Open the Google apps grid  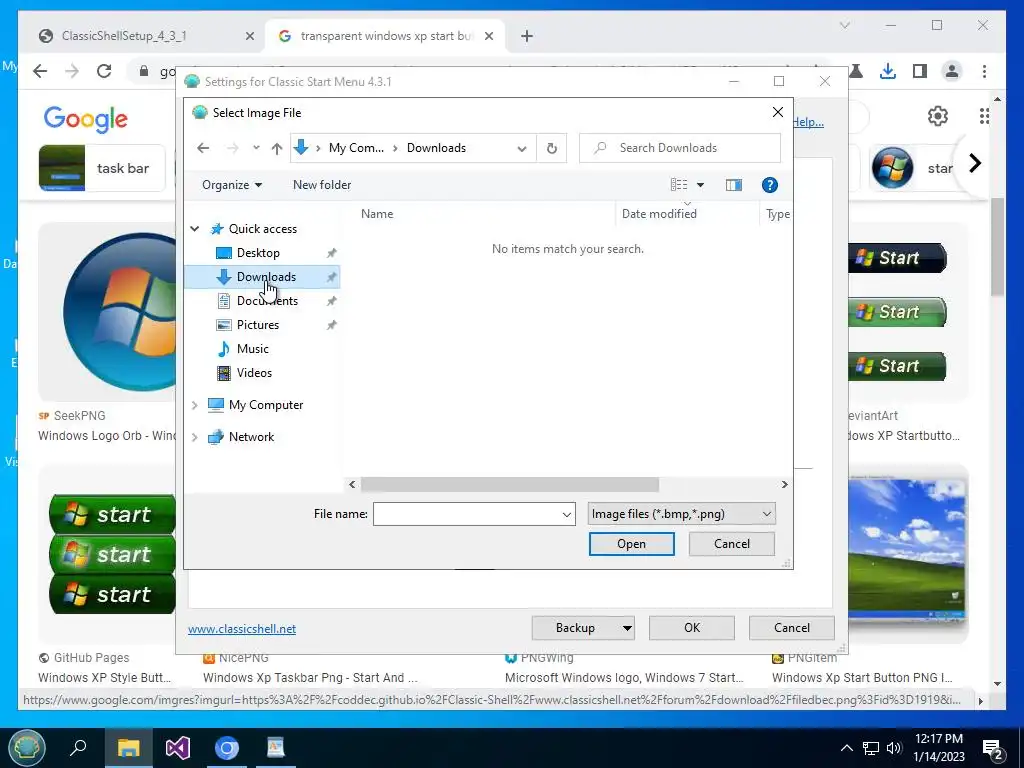[984, 116]
